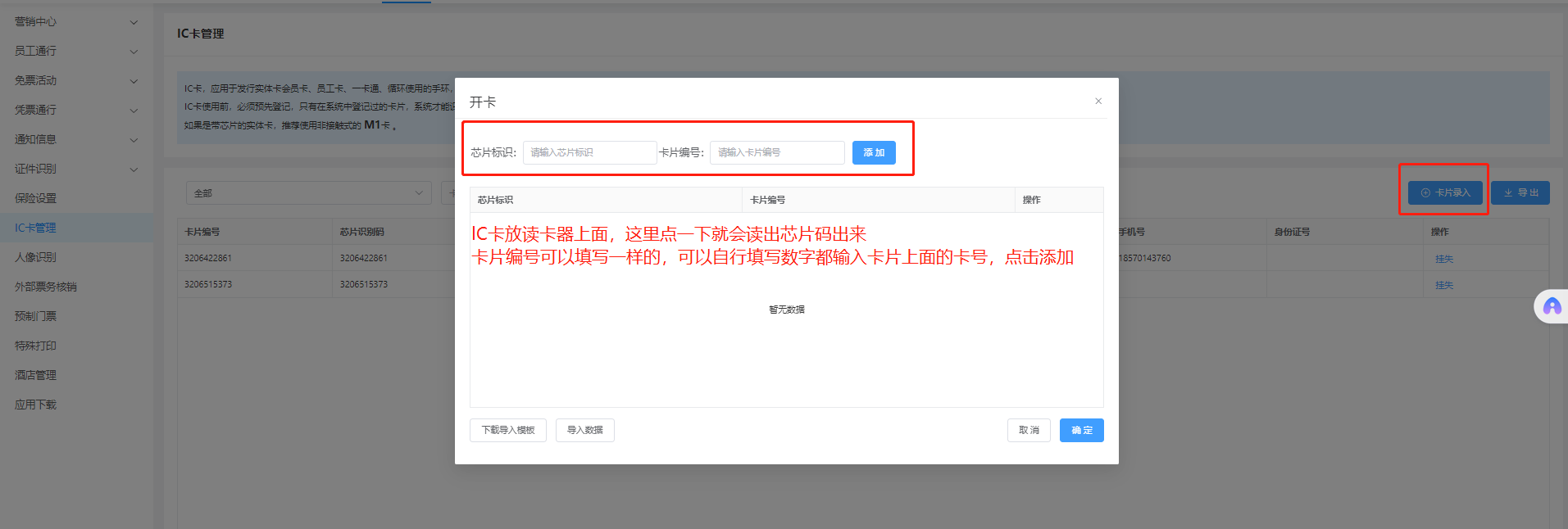Expand the 证件识别 sidebar menu
Image resolution: width=1568 pixels, height=529 pixels.
pyautogui.click(x=75, y=170)
